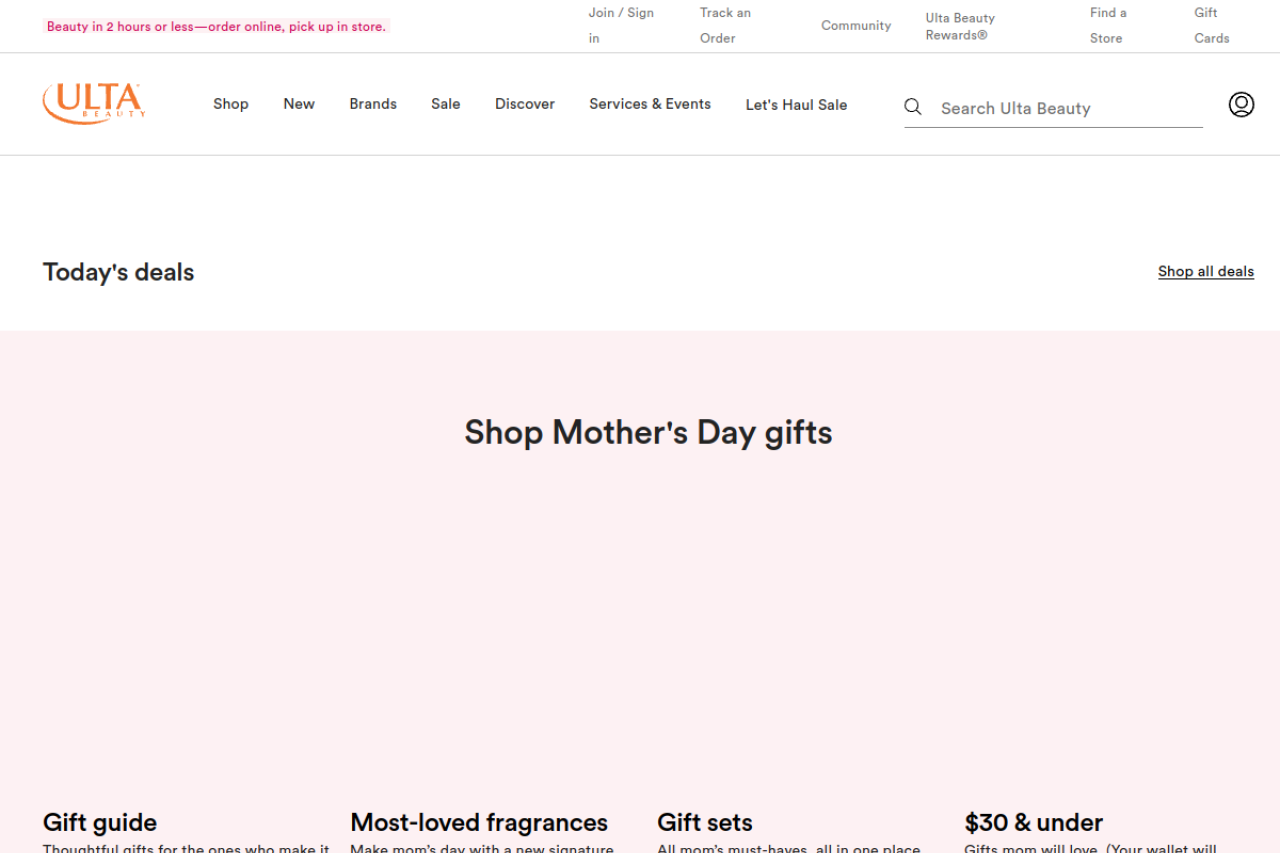Open the Track an Order link
This screenshot has height=853, width=1280.
click(725, 25)
